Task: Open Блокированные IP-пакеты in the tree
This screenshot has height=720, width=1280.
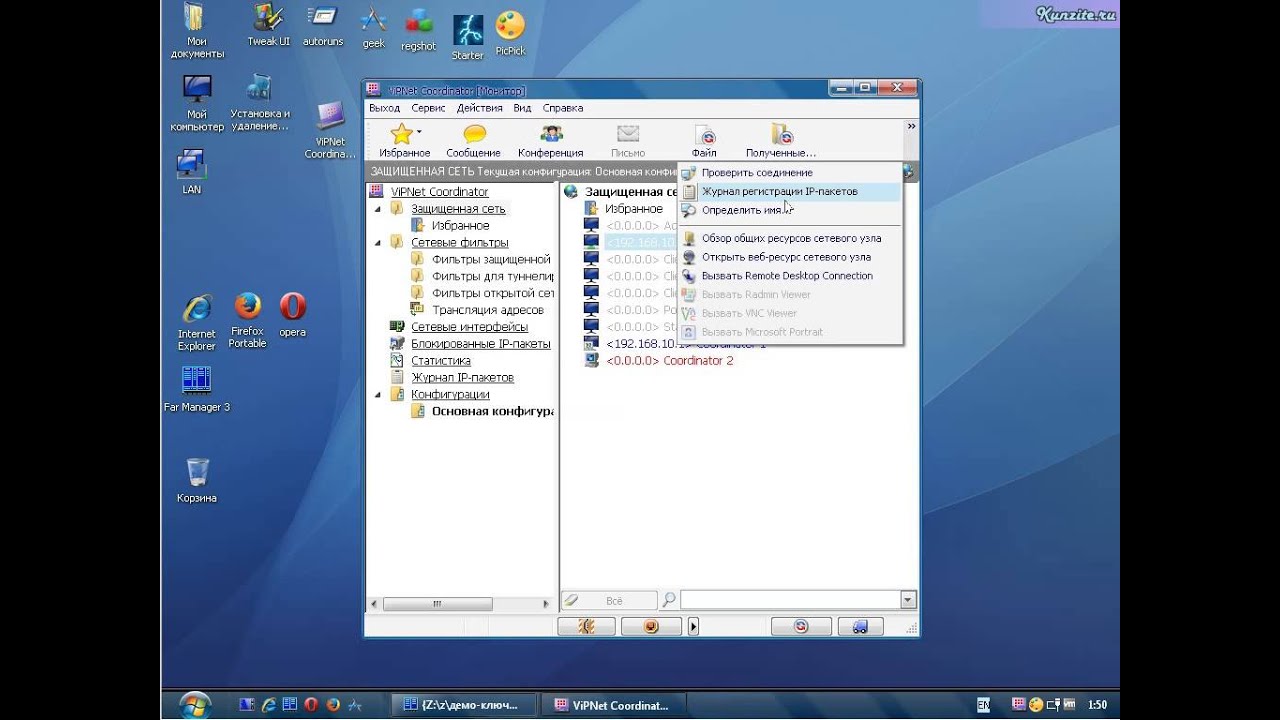Action: tap(480, 344)
